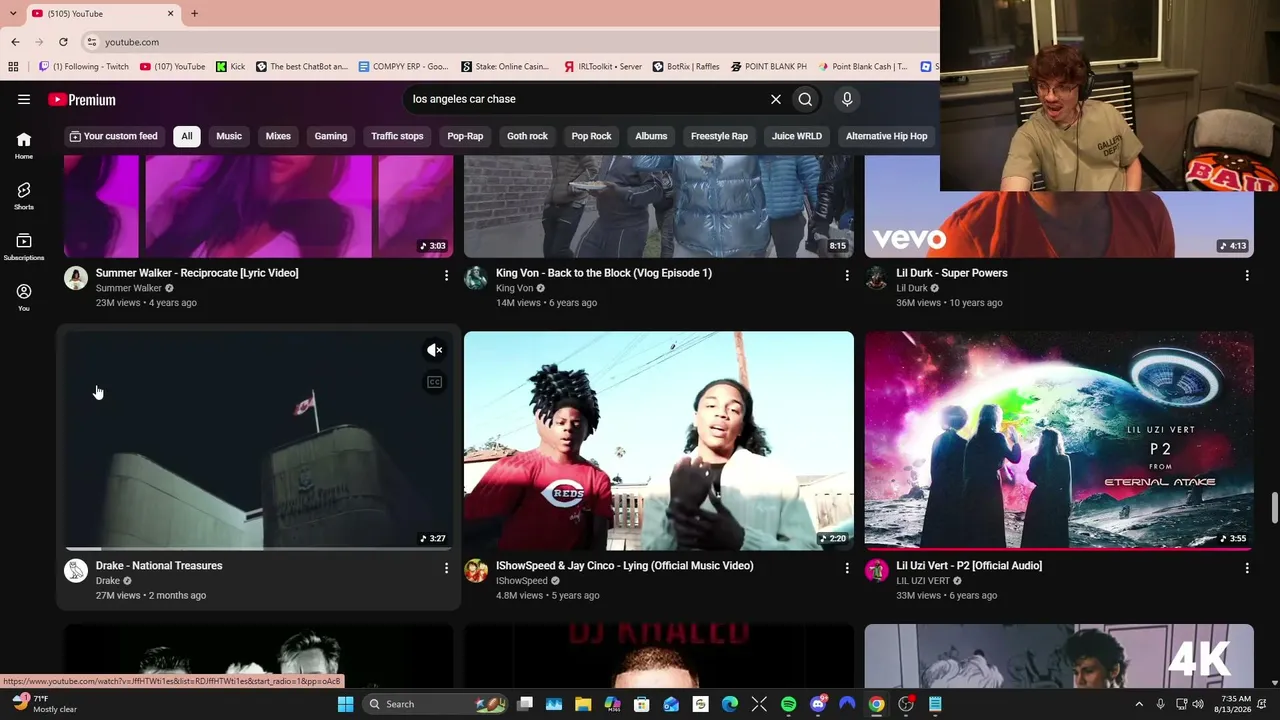Select the Juice WRLD filter chip
The image size is (1280, 720).
[x=797, y=136]
